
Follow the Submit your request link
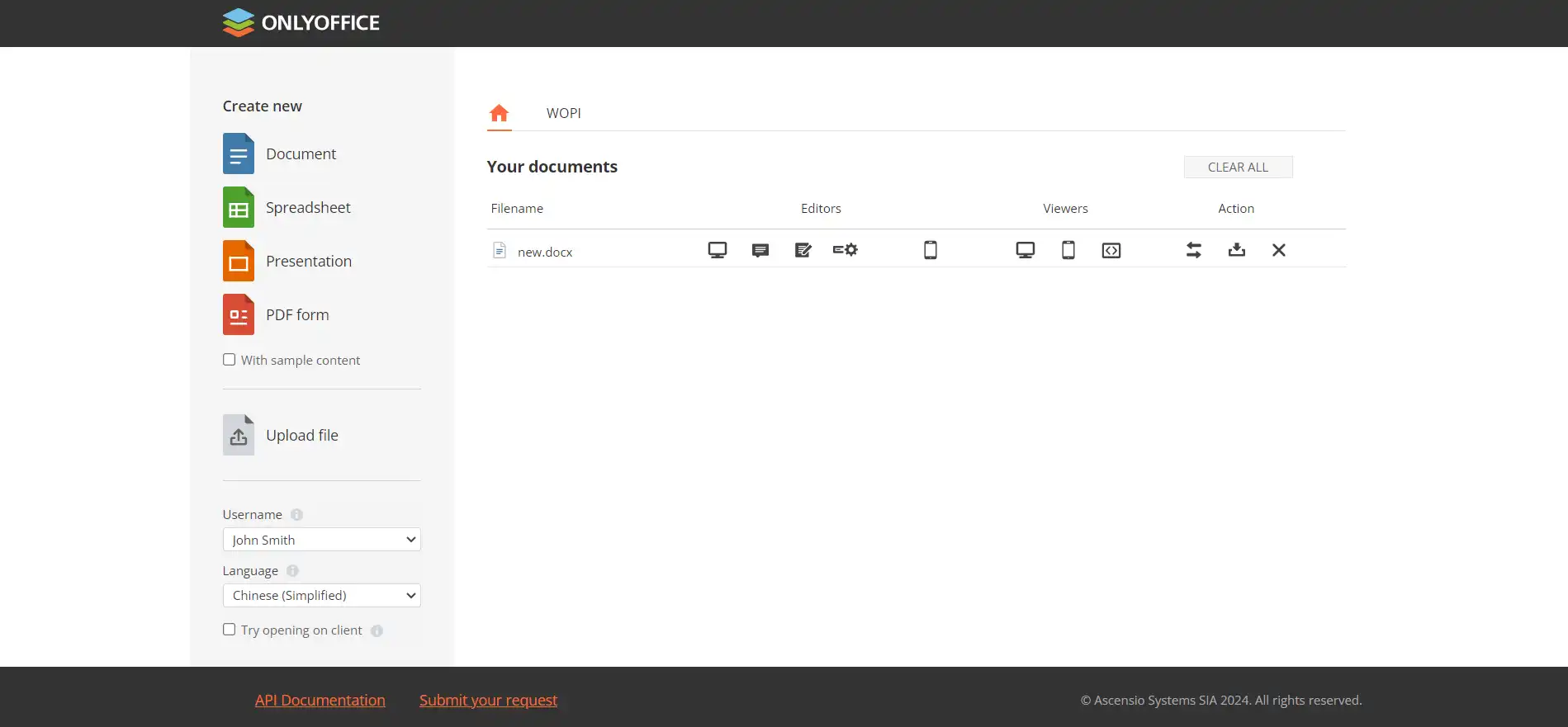click(488, 700)
